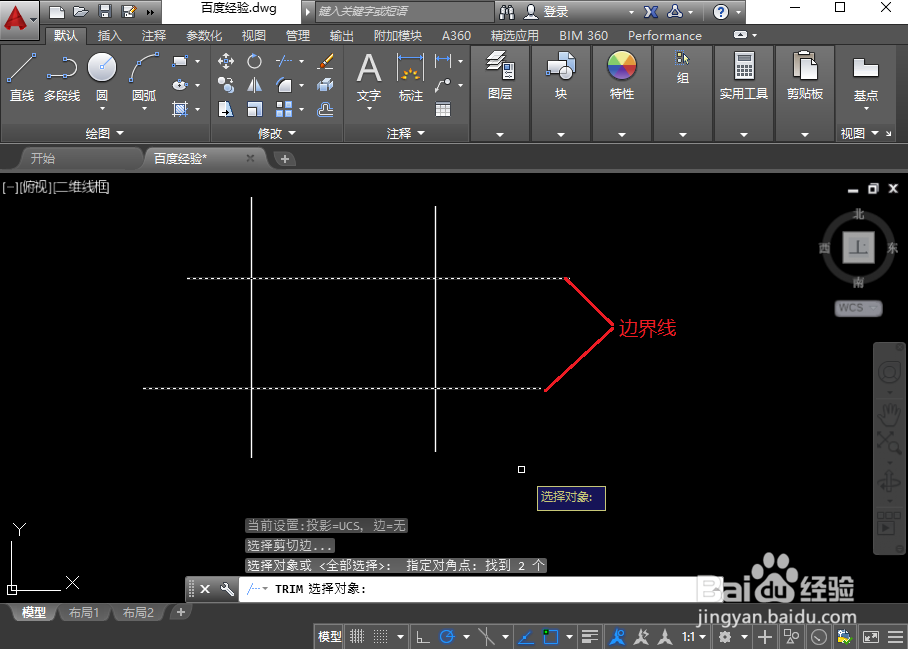The width and height of the screenshot is (908, 649).
Task: Click the Fillet tool icon
Action: [284, 85]
